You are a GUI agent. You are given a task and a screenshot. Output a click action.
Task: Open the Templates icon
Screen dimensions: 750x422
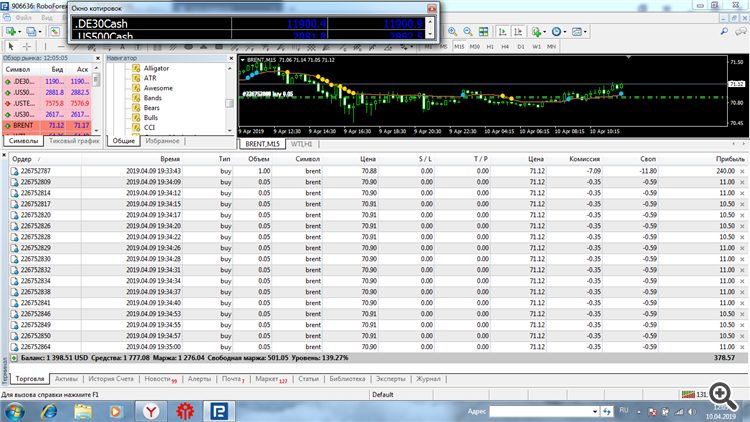(577, 32)
